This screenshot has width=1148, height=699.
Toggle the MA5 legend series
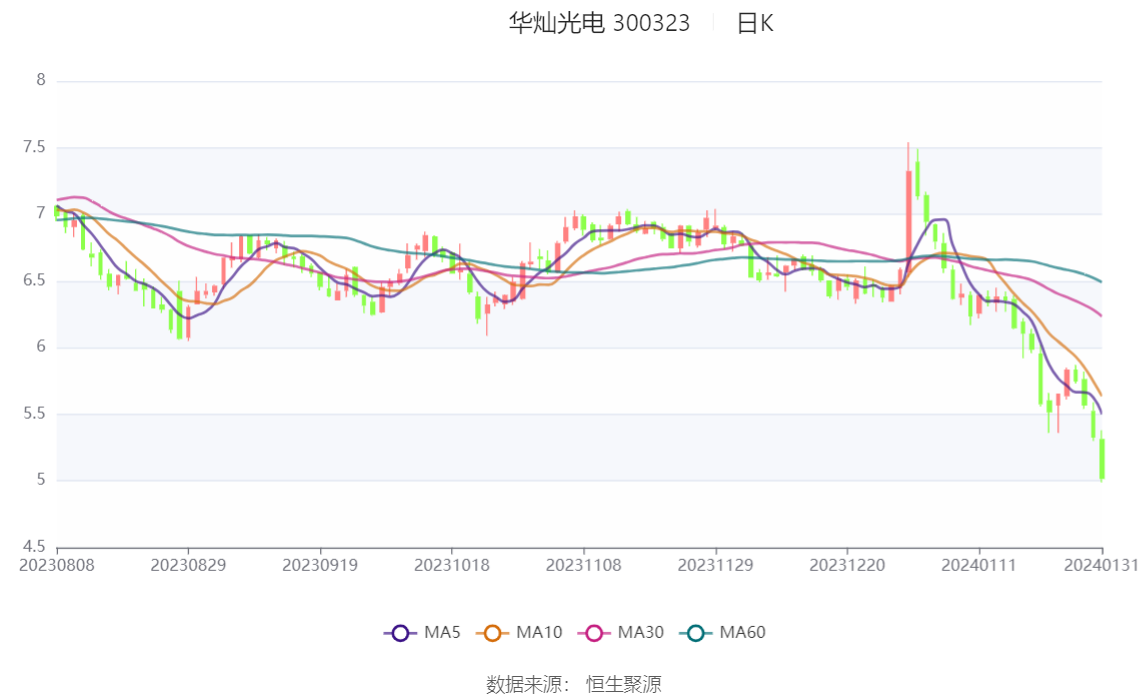pos(422,632)
